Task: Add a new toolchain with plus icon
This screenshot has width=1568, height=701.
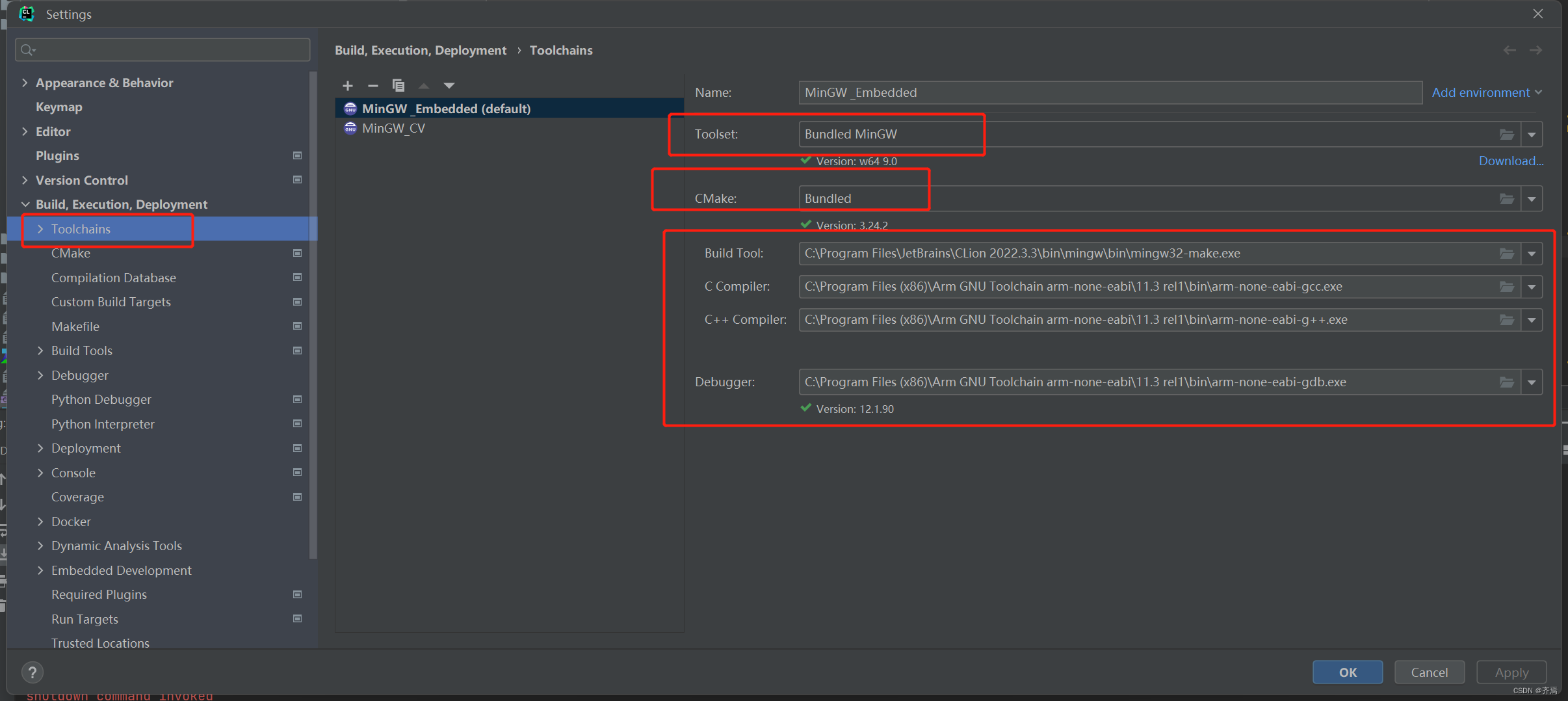Action: (x=348, y=86)
